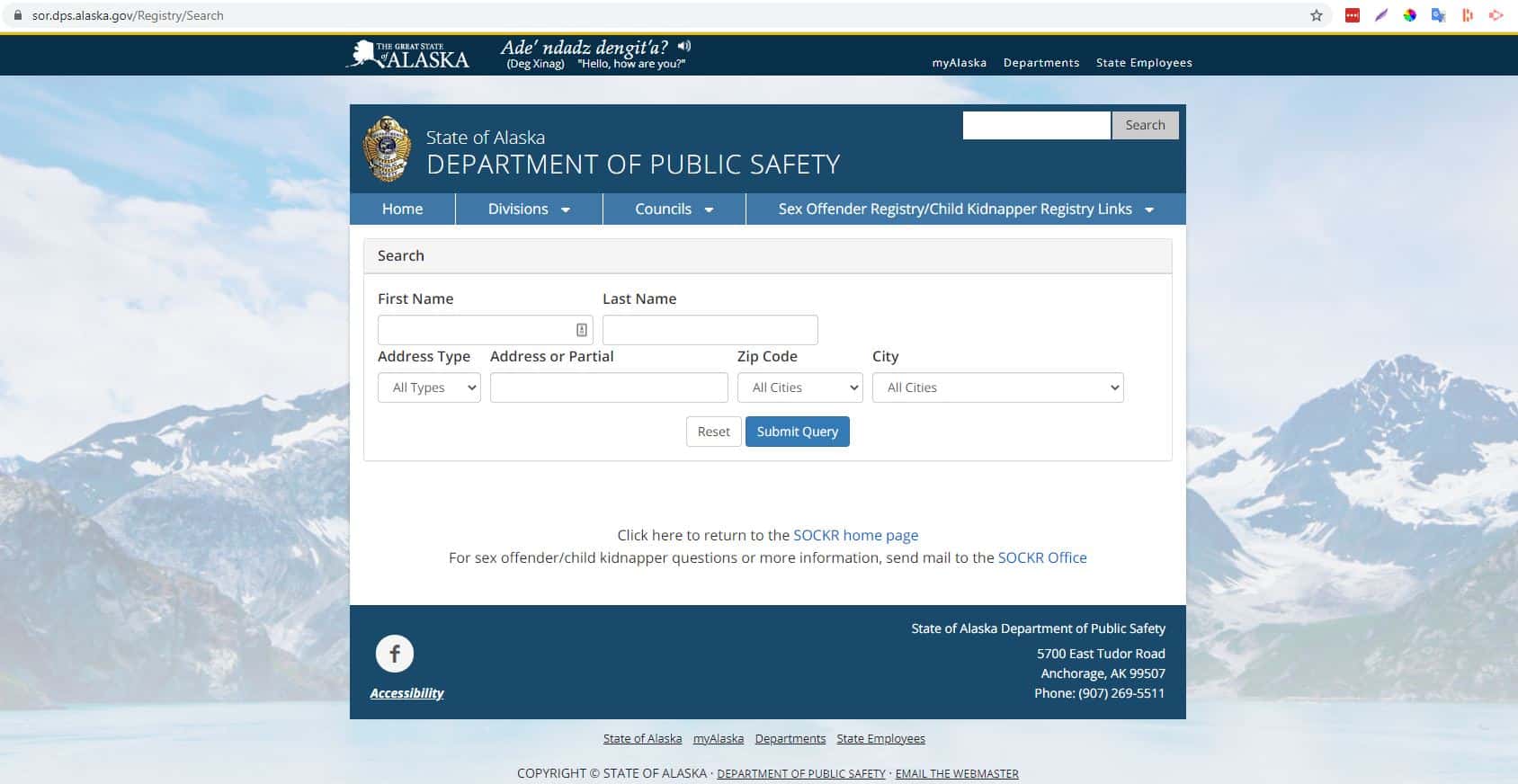The width and height of the screenshot is (1518, 784).
Task: Open the rainbow color wheel extension
Action: 1409,15
